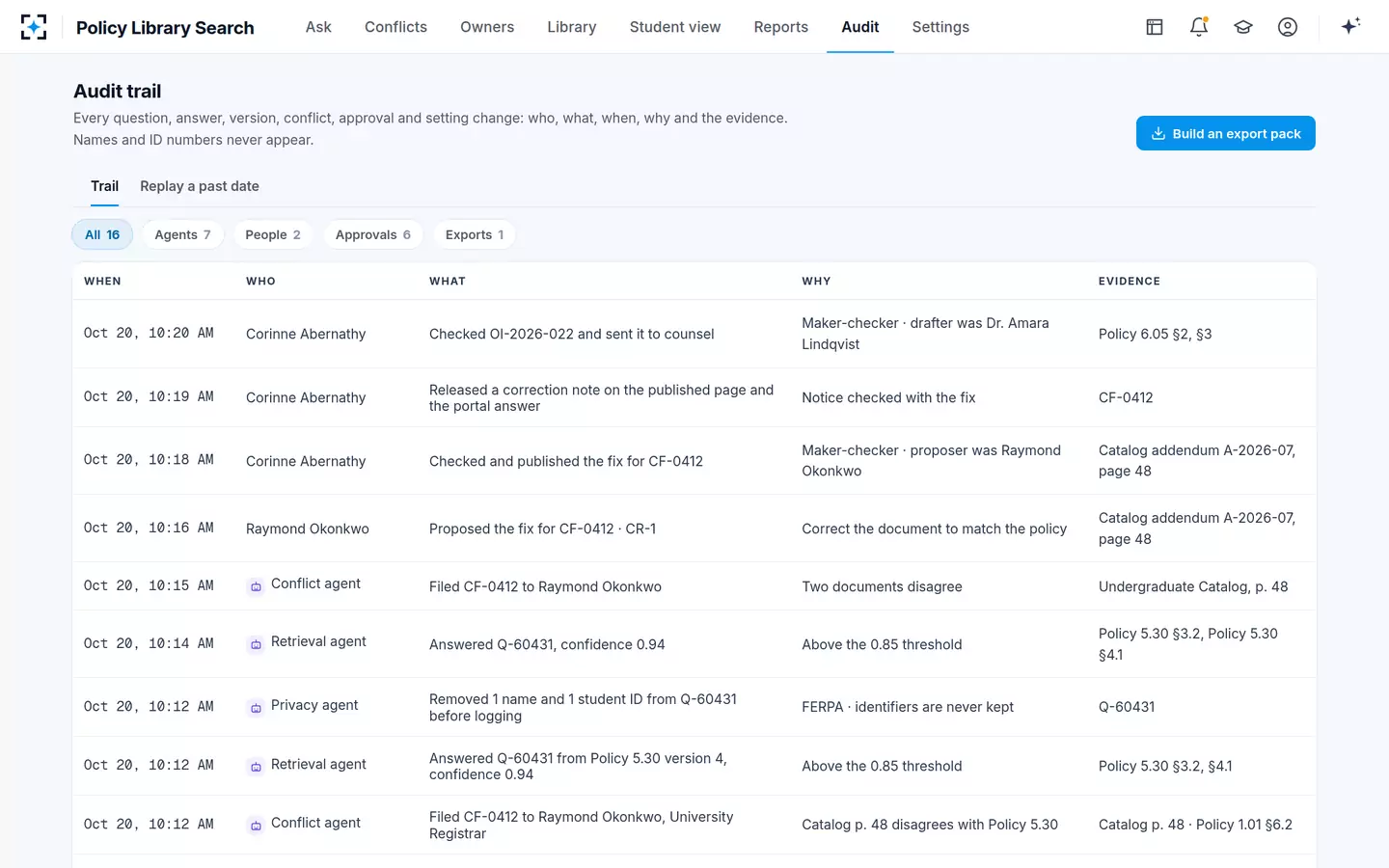Viewport: 1389px width, 868px height.
Task: Click Build an export pack button
Action: [1226, 133]
